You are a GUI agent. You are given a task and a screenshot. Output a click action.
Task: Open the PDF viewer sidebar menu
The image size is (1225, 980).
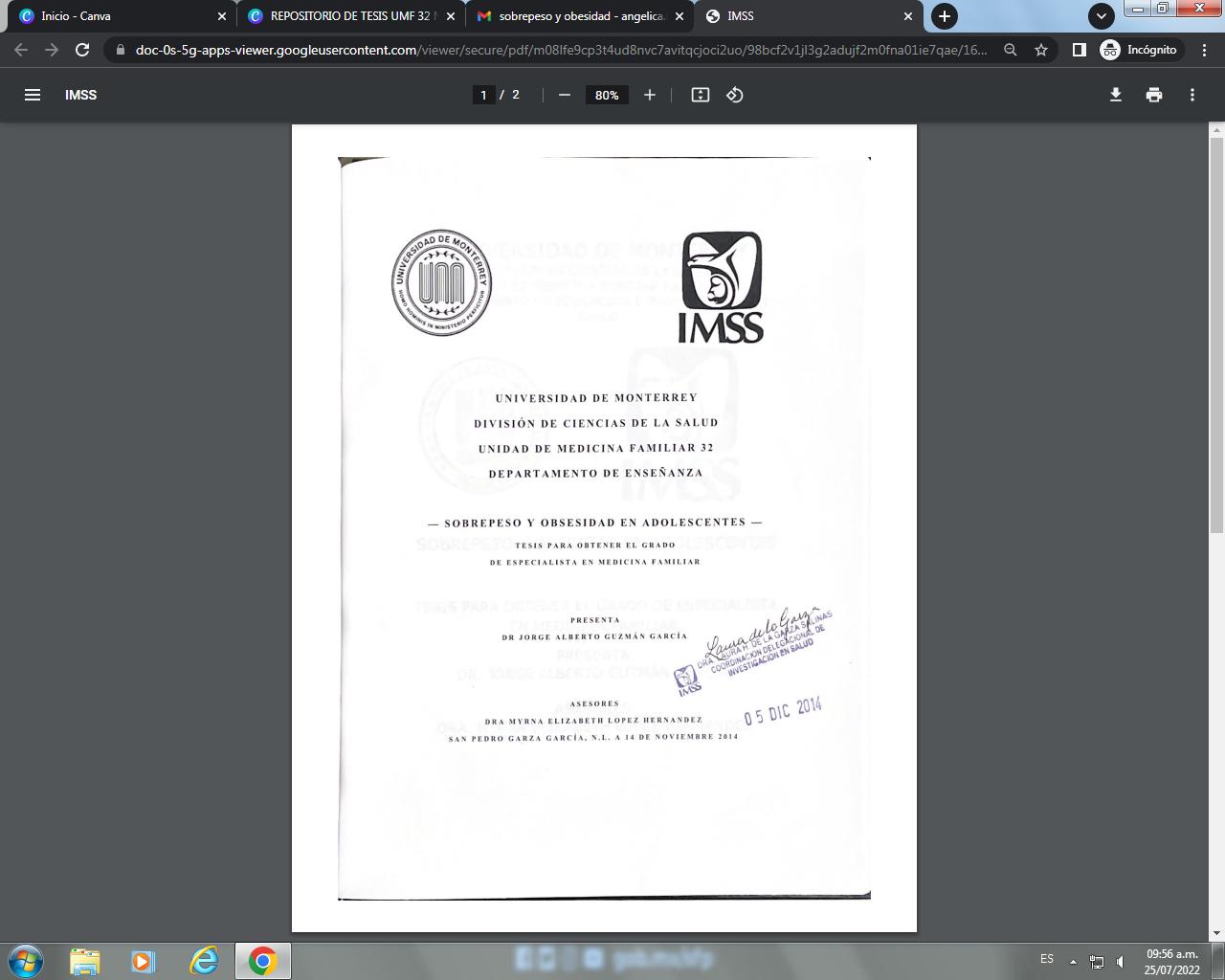[33, 95]
